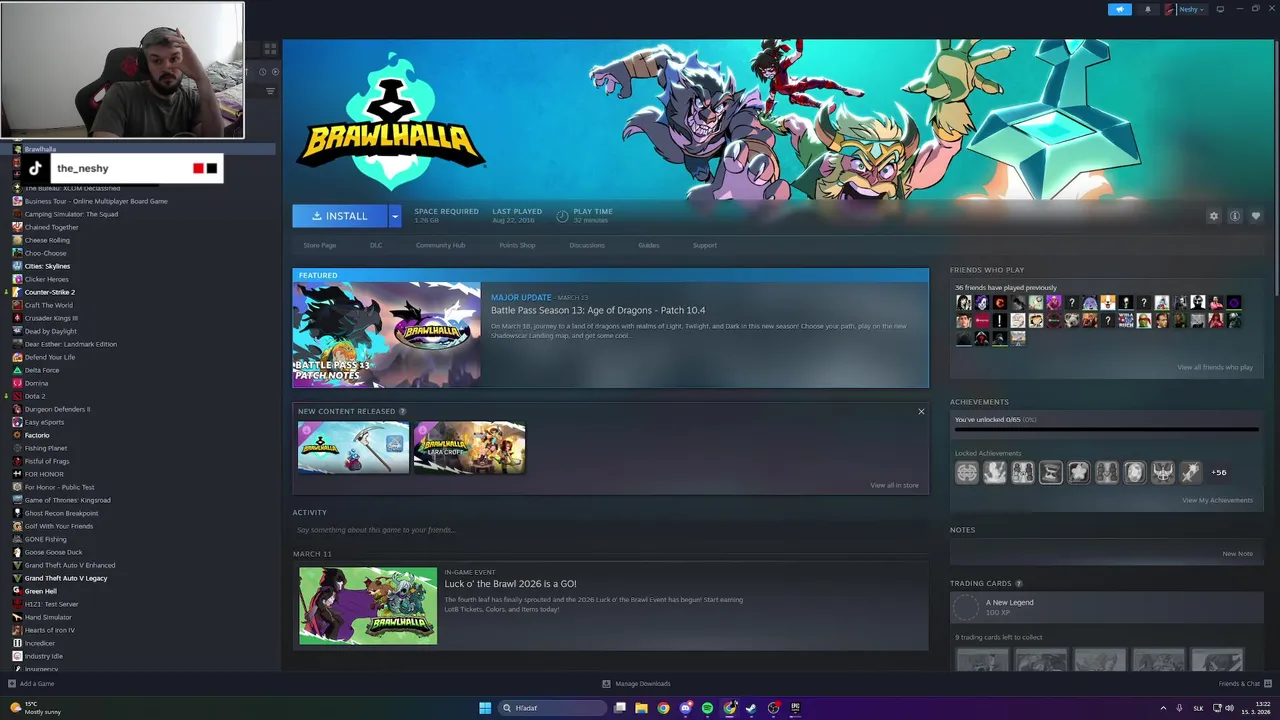
Task: Select Cities: Skylines in library list
Action: click(x=47, y=266)
